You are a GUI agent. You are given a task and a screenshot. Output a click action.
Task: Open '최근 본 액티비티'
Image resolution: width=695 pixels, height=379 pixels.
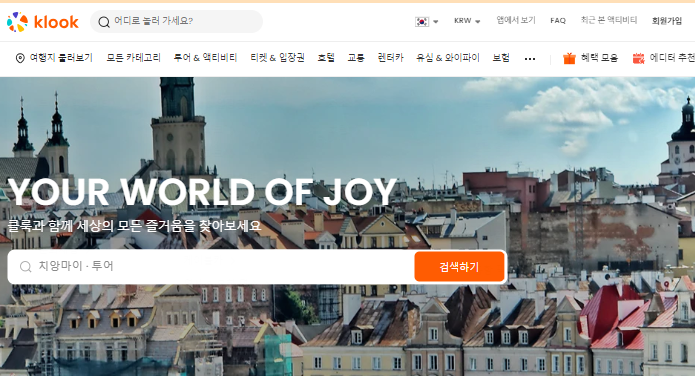pyautogui.click(x=609, y=20)
